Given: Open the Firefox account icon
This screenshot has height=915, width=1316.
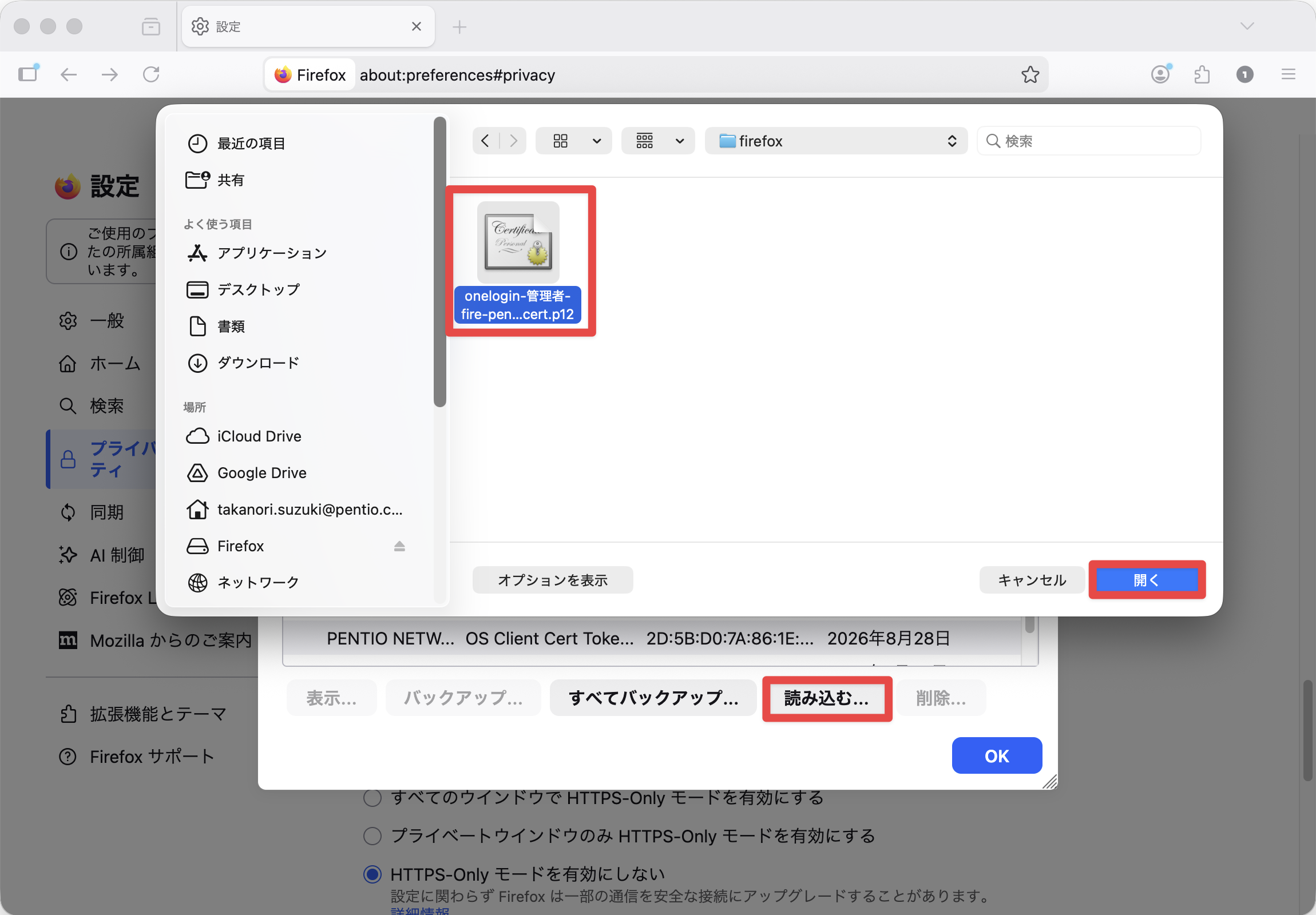Looking at the screenshot, I should tap(1161, 74).
